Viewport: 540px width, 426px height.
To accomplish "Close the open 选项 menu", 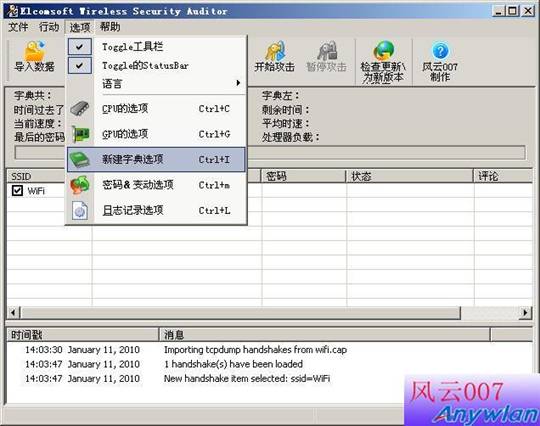I will (x=80, y=27).
